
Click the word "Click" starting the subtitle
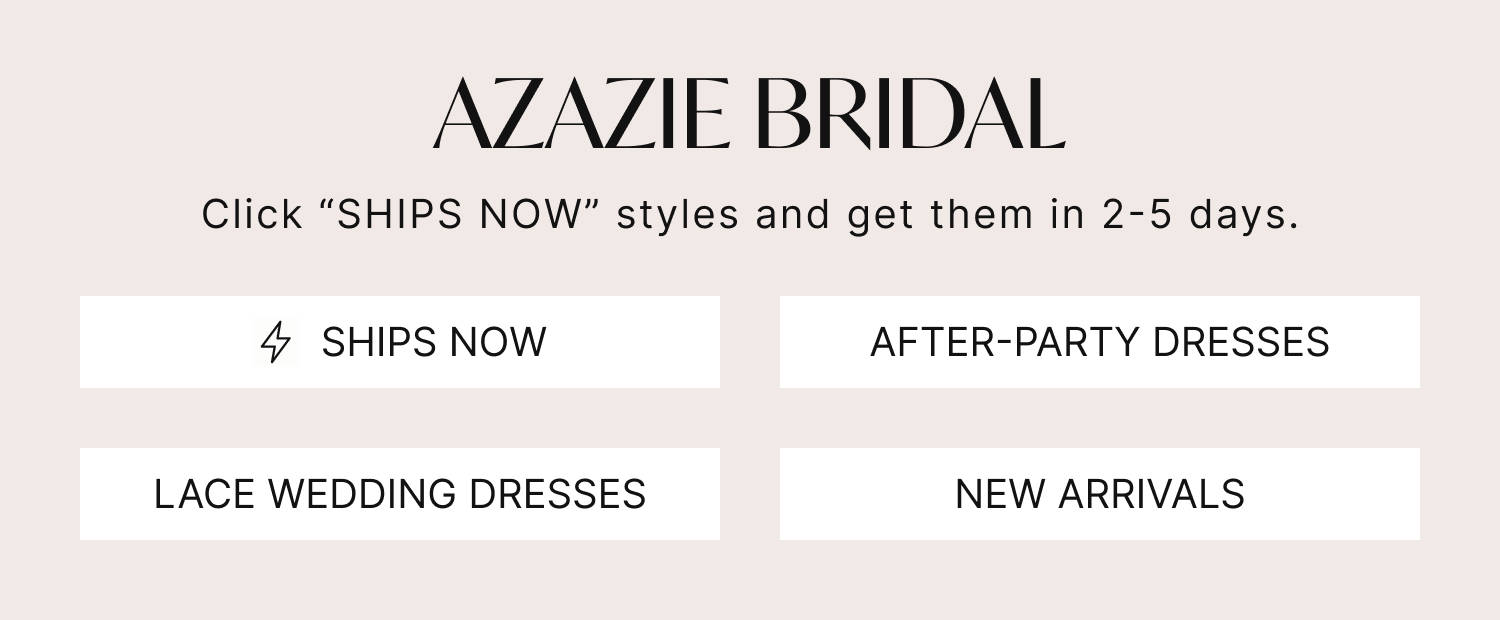coord(252,215)
